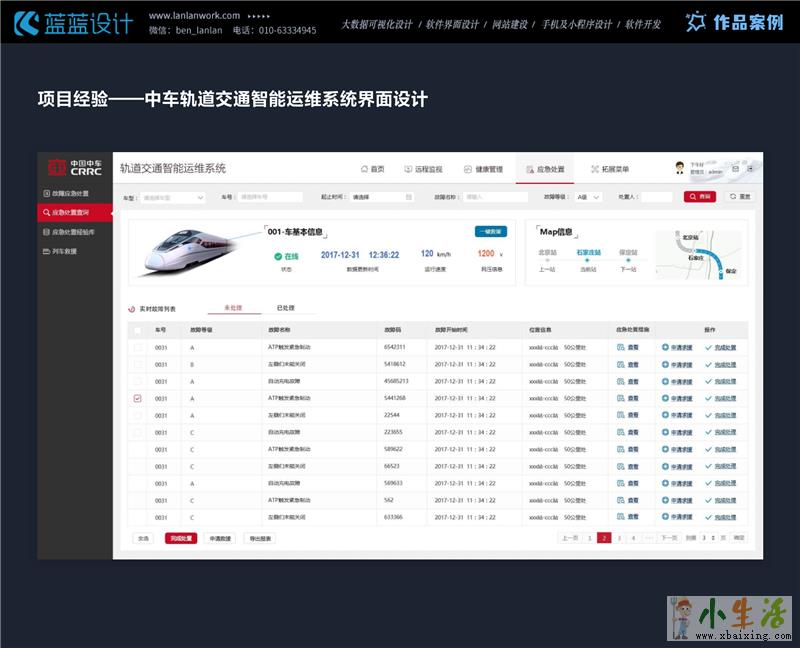The height and width of the screenshot is (648, 800).
Task: Open 拓展菜单 extended menu icon
Action: coord(596,169)
